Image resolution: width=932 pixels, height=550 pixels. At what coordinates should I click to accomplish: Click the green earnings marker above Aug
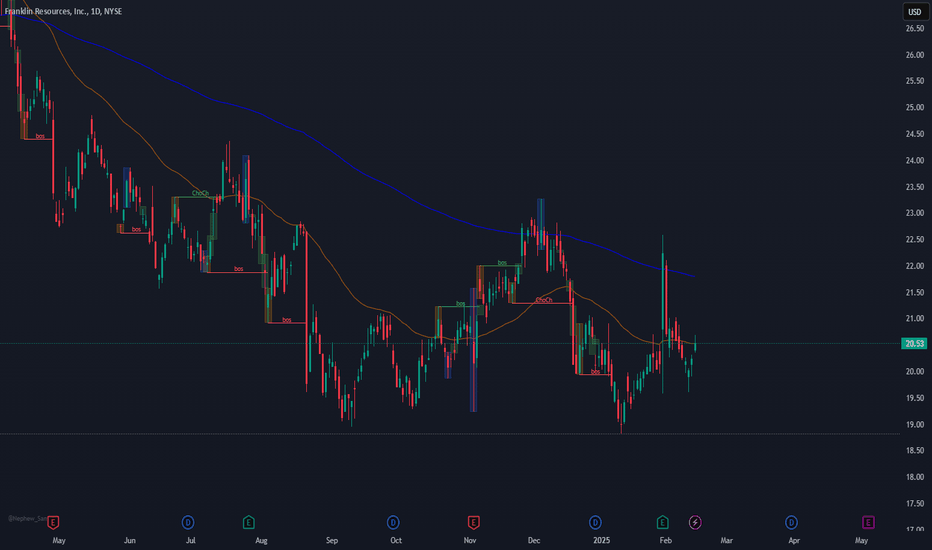pos(248,523)
